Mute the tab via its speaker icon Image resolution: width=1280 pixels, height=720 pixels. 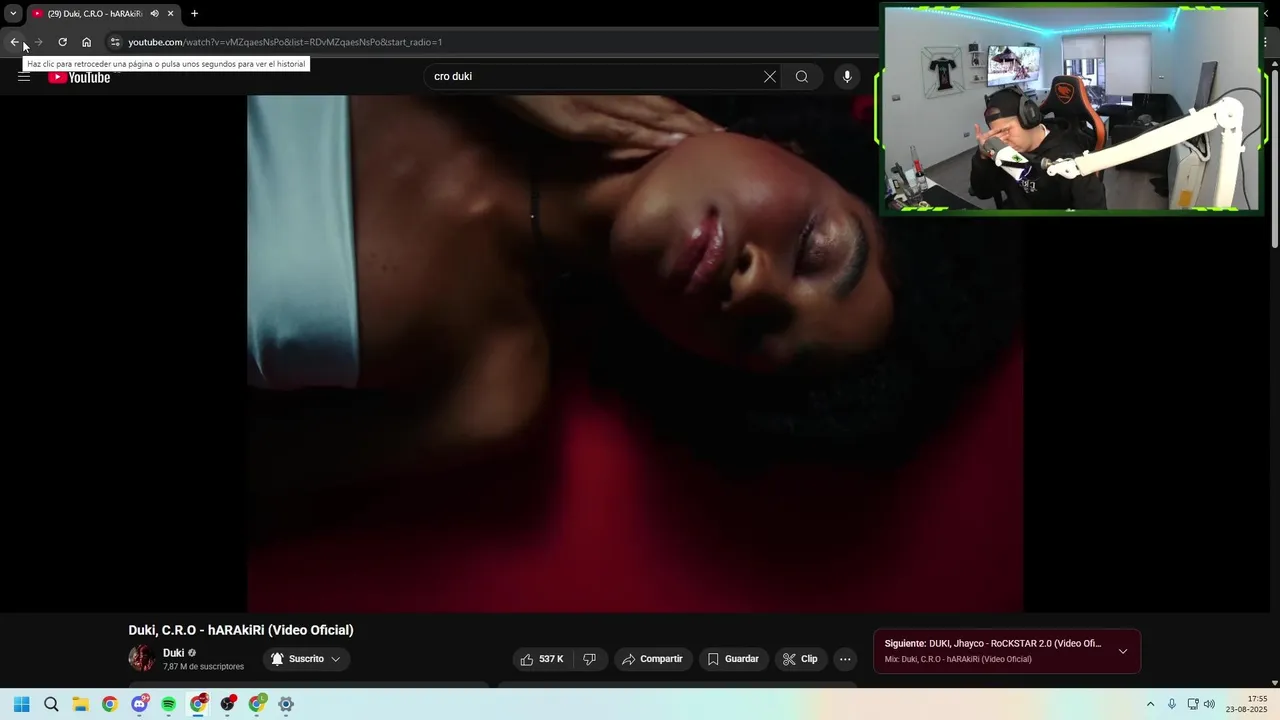154,14
